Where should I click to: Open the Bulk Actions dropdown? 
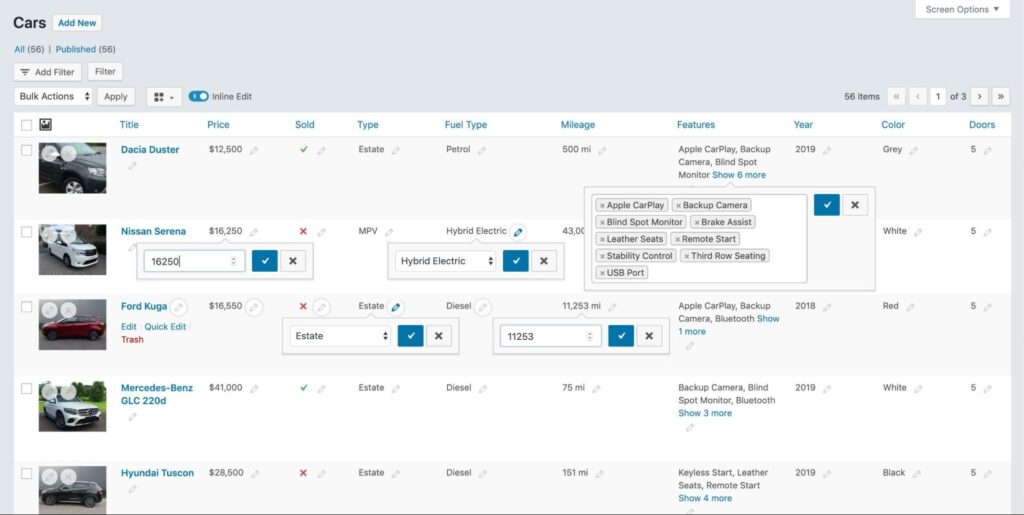pyautogui.click(x=54, y=97)
